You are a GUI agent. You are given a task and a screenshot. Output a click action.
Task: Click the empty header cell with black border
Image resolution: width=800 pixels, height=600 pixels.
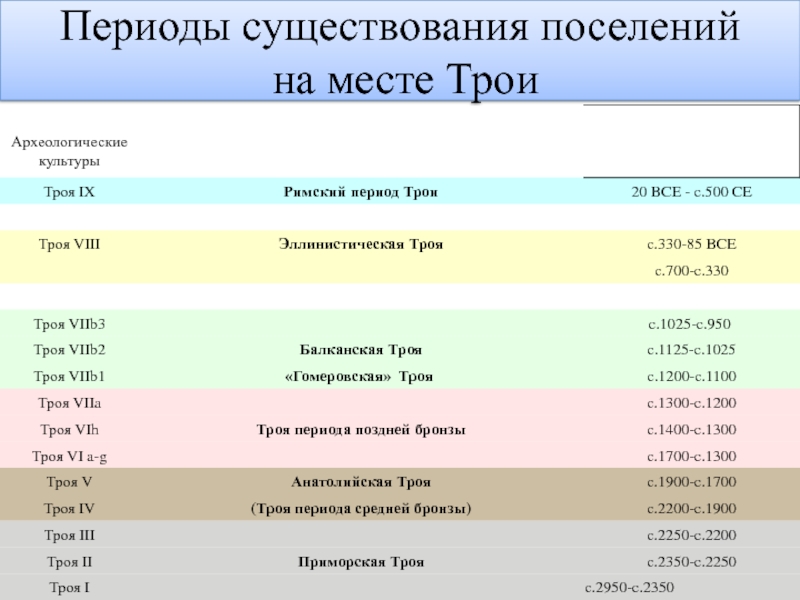(x=691, y=141)
